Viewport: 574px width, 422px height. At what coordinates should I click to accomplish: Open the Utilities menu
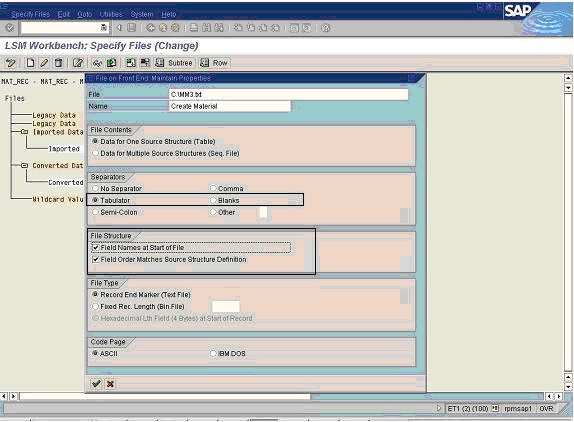tap(111, 14)
